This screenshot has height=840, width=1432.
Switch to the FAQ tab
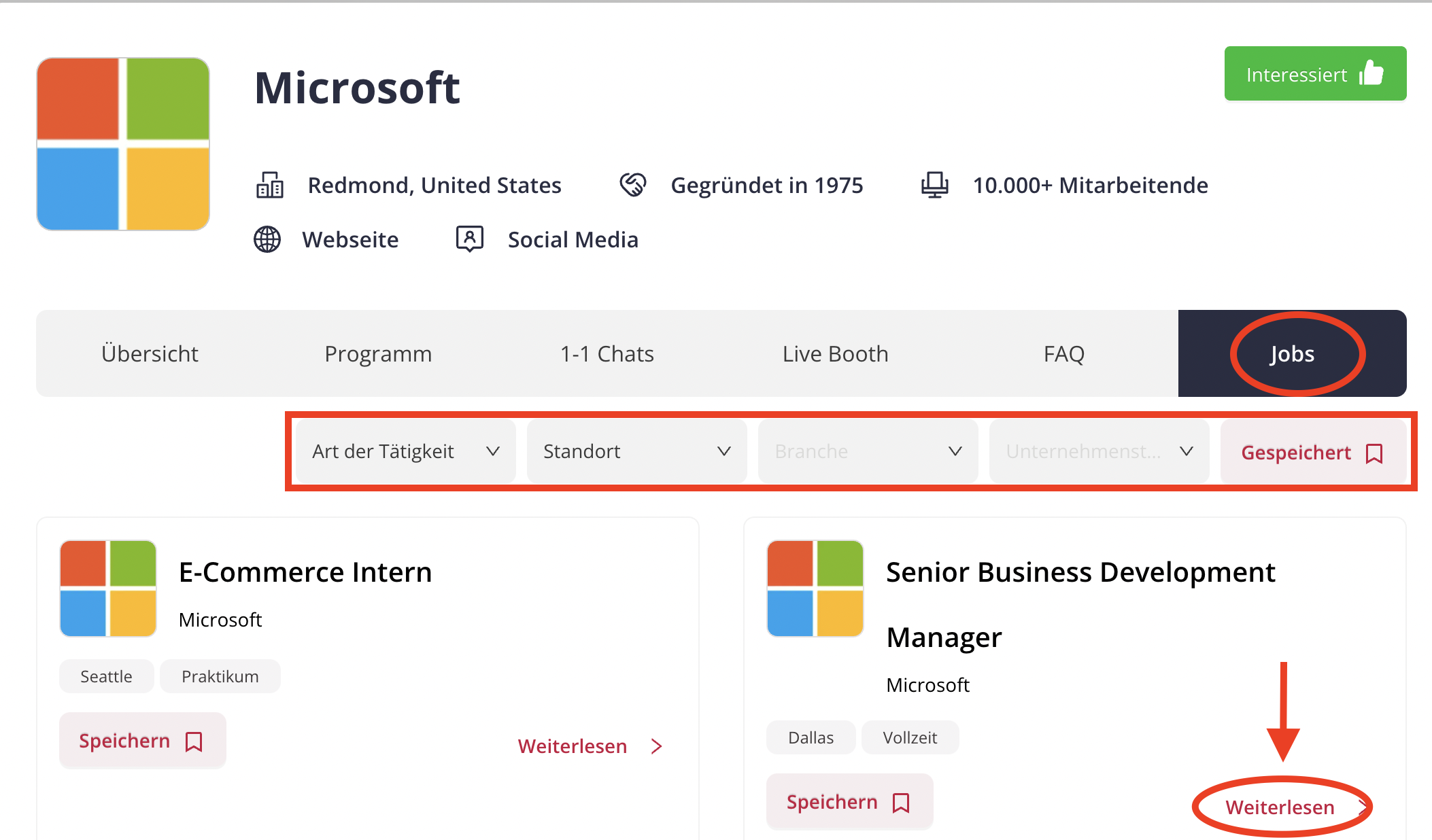click(x=1063, y=353)
